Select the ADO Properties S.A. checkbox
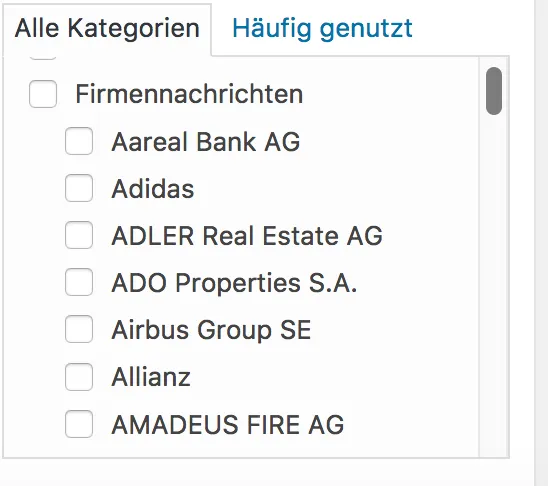This screenshot has width=548, height=486. coord(79,282)
